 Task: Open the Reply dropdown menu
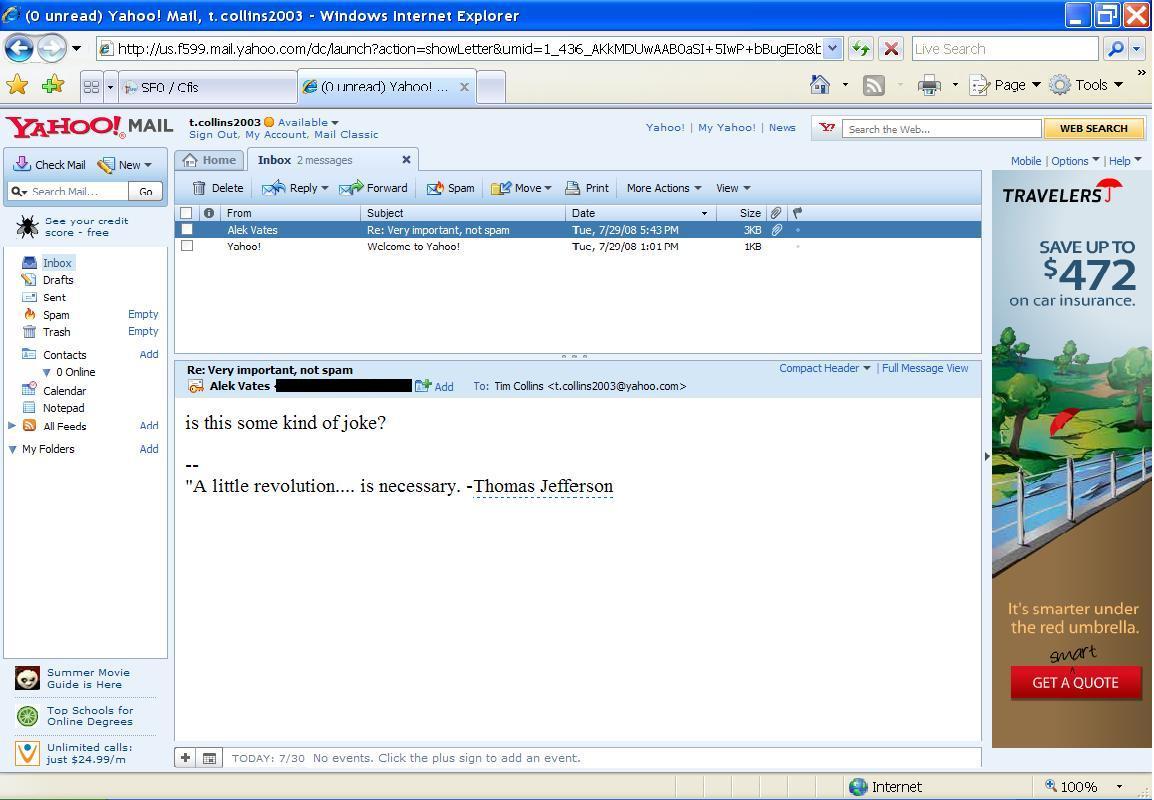point(325,188)
